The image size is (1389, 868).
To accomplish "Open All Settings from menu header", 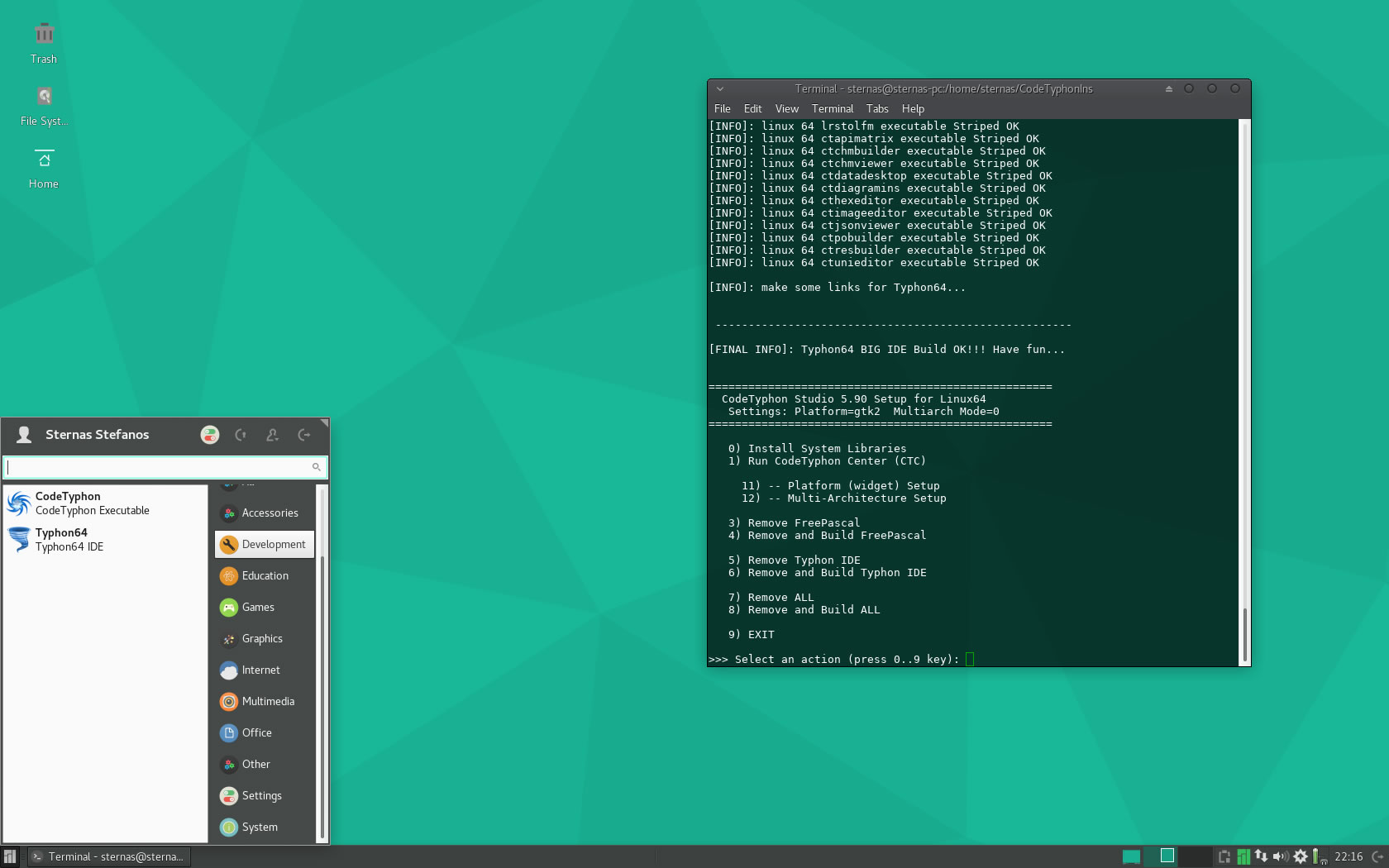I will [210, 435].
